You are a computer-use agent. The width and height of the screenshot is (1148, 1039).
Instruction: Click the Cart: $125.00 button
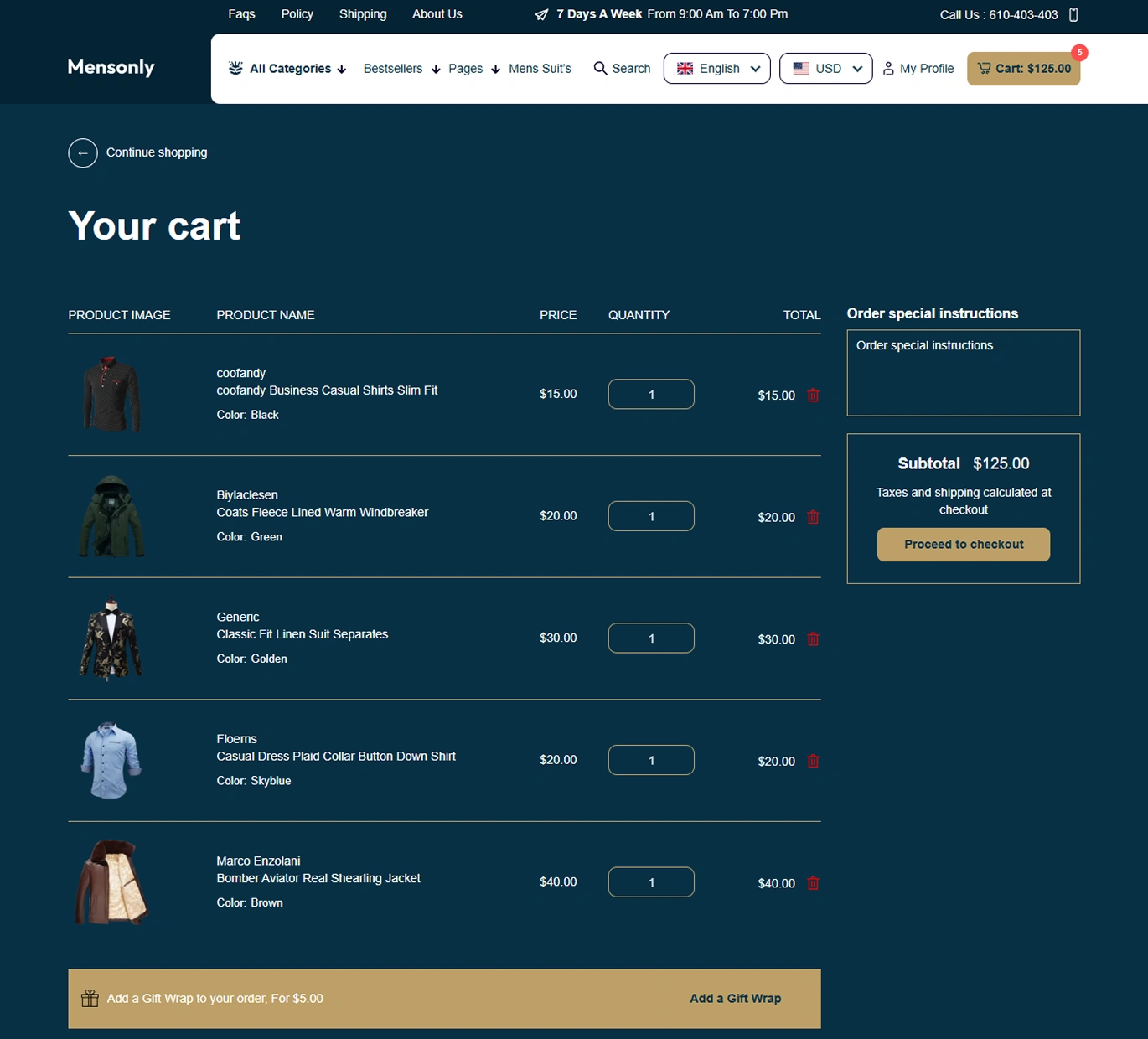tap(1023, 69)
